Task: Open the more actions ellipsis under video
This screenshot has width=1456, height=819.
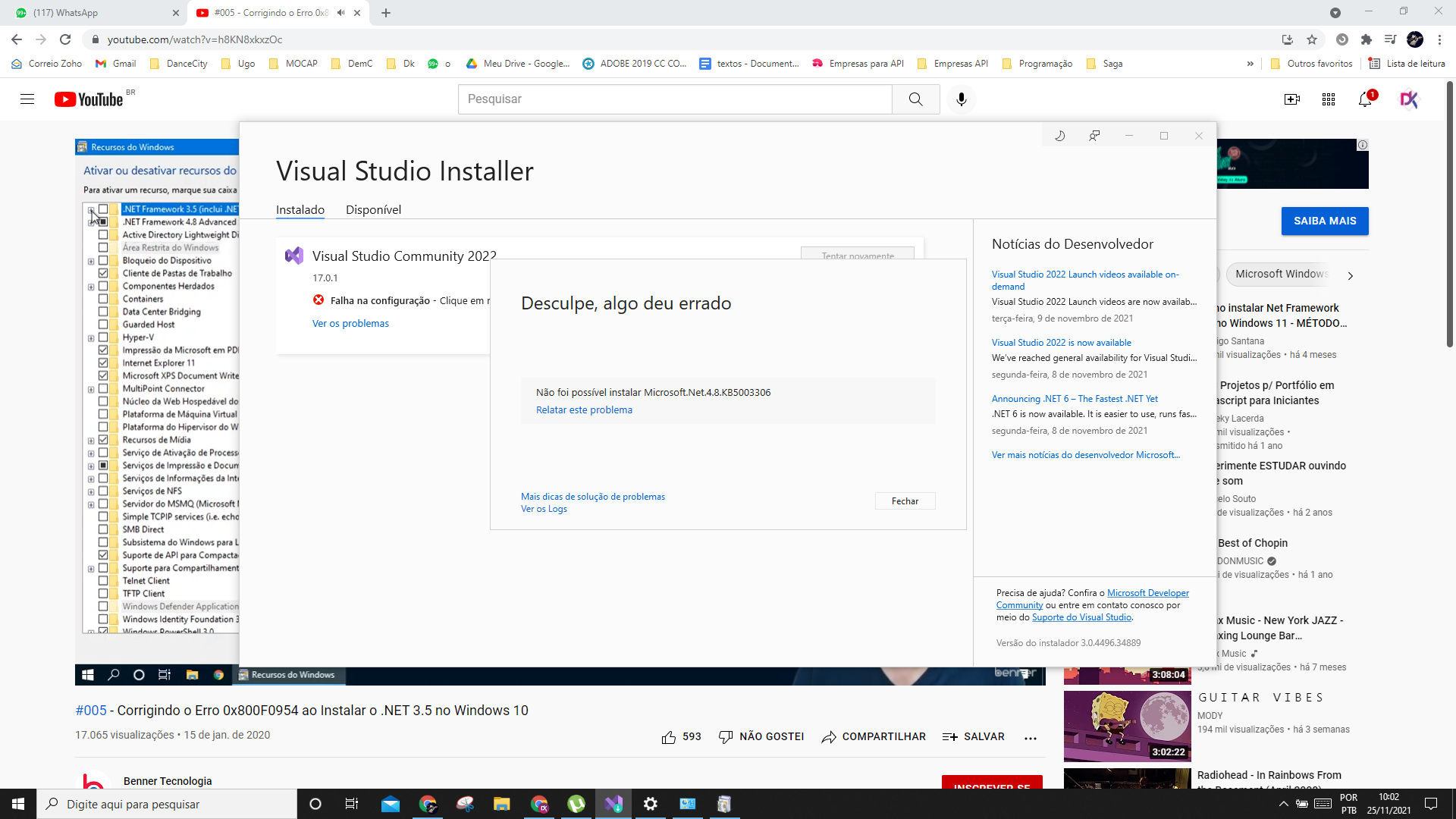Action: pyautogui.click(x=1031, y=737)
